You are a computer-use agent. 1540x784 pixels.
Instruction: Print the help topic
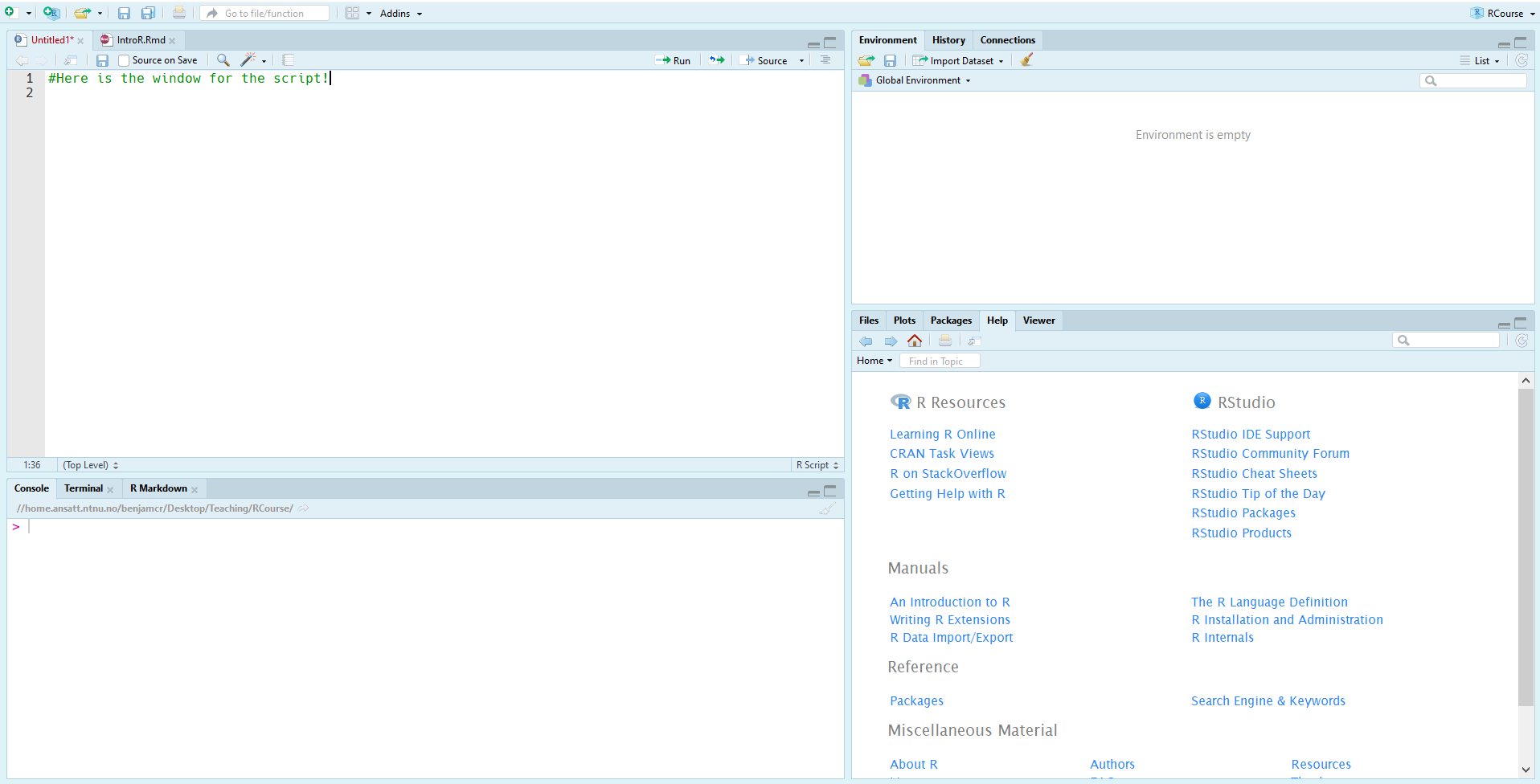point(945,341)
